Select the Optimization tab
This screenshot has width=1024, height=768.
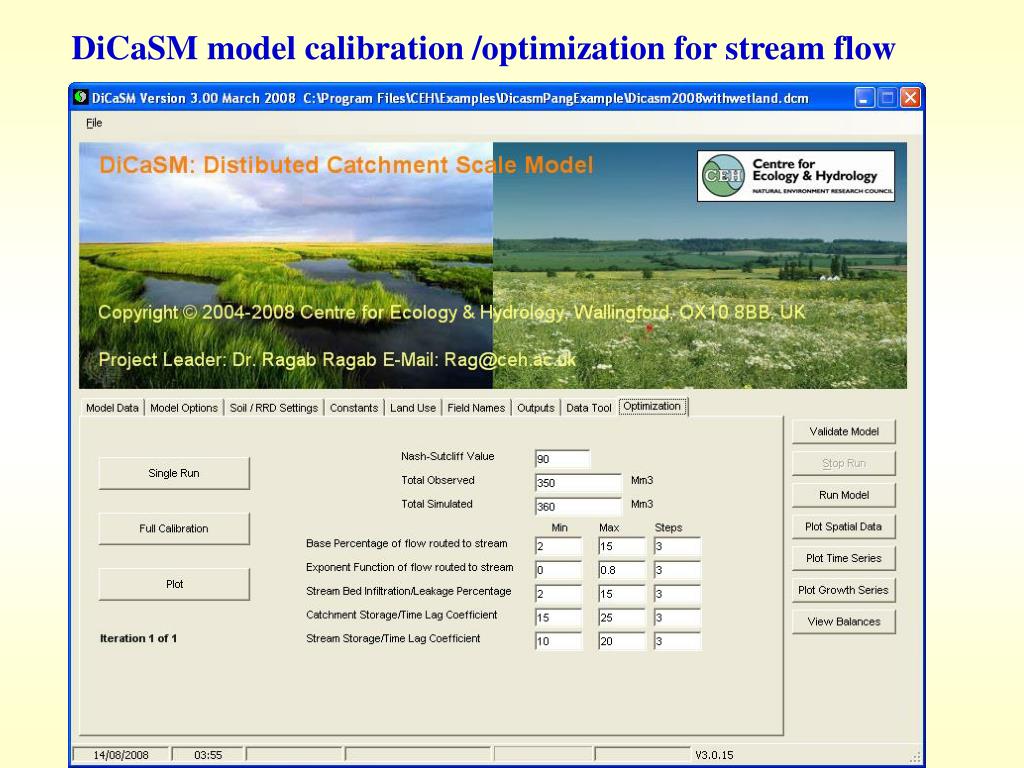tap(652, 406)
